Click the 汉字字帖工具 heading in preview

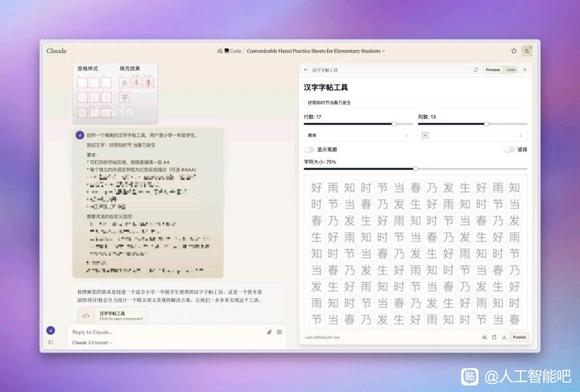click(x=326, y=88)
